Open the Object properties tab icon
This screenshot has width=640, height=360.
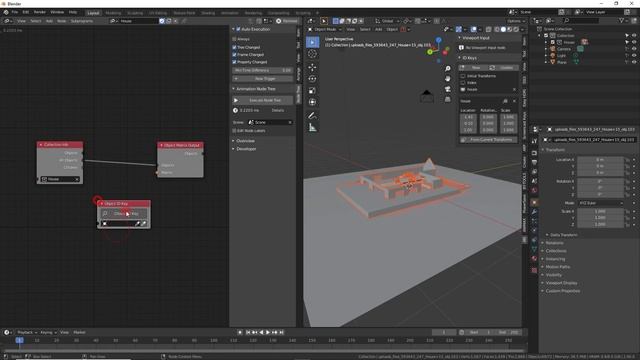(x=534, y=202)
